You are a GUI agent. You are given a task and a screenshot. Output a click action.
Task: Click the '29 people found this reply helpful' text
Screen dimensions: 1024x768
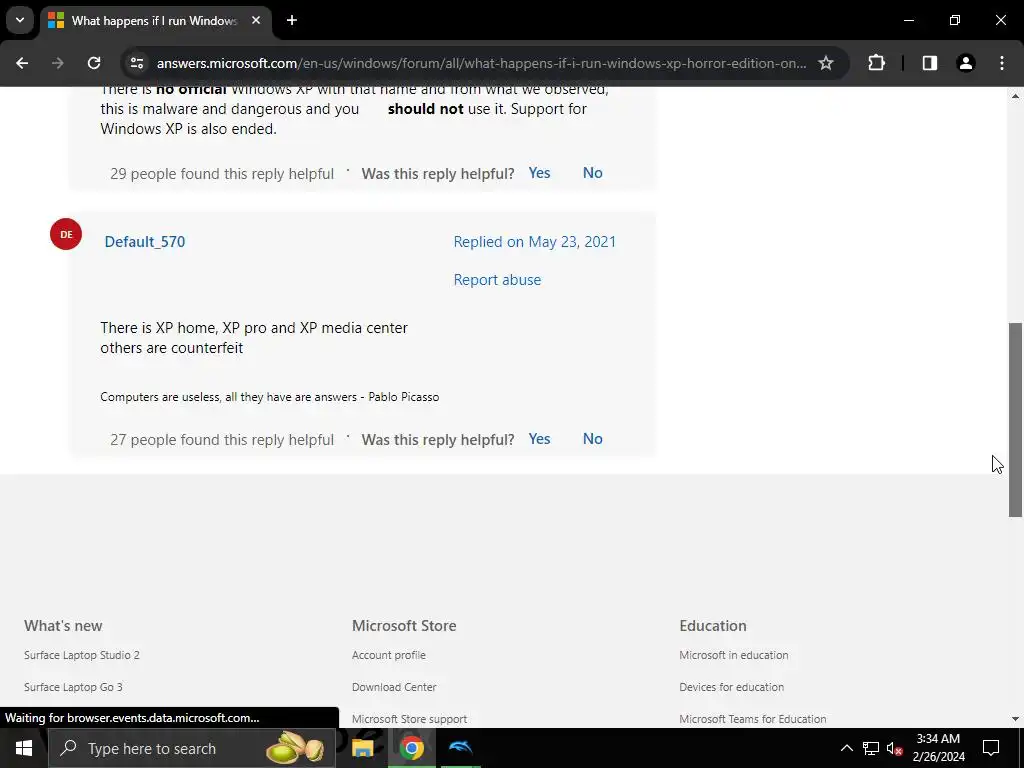click(x=222, y=174)
